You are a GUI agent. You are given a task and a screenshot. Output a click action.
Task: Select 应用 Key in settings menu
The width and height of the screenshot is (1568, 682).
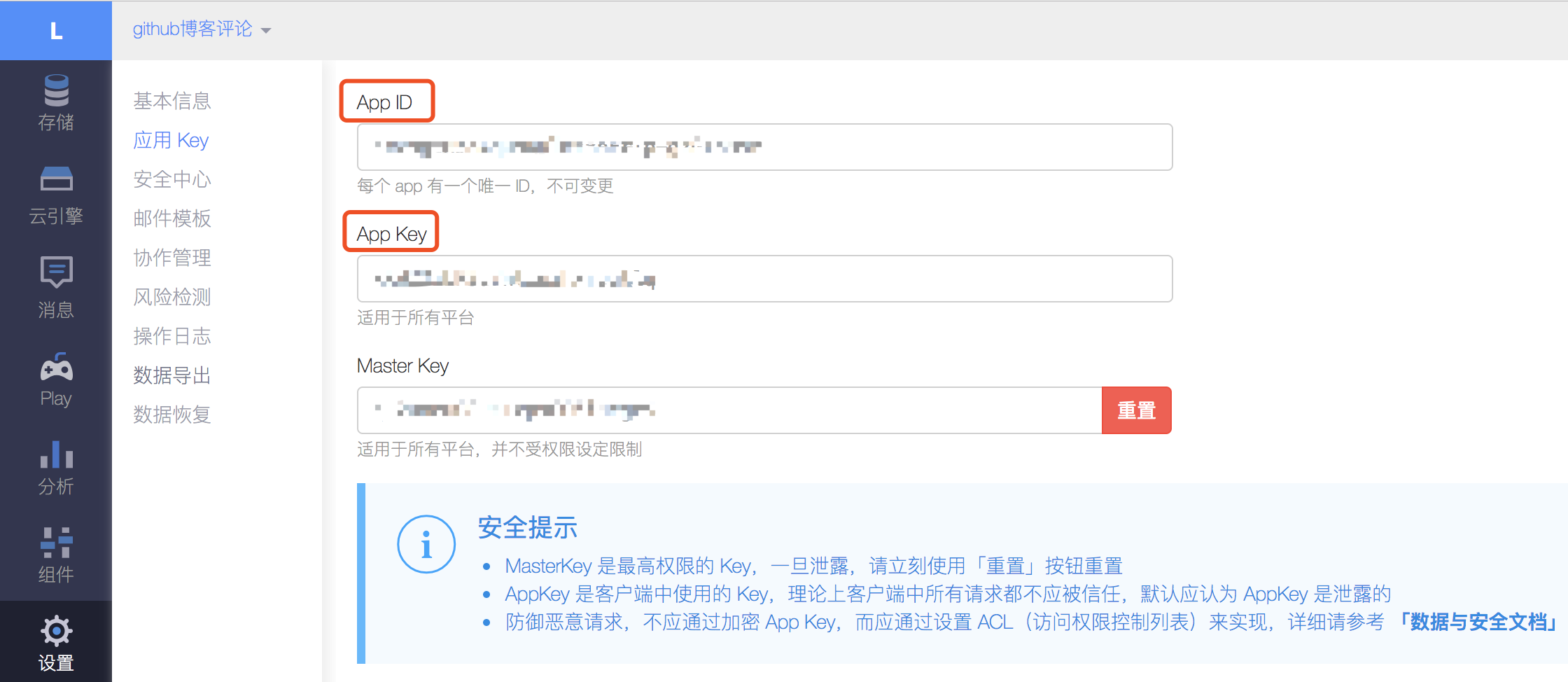171,140
